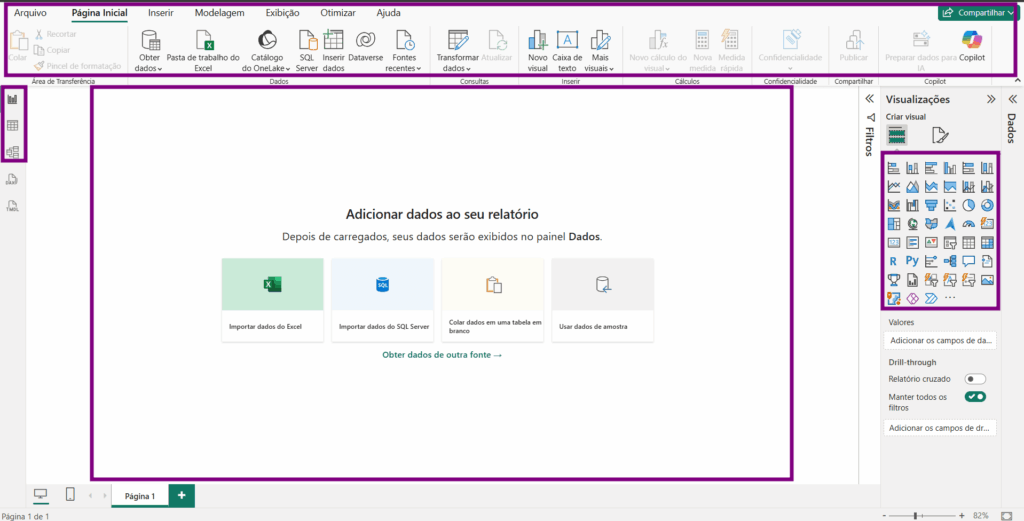1024x521 pixels.
Task: Expand the Filtros pane chevrons
Action: pyautogui.click(x=869, y=99)
